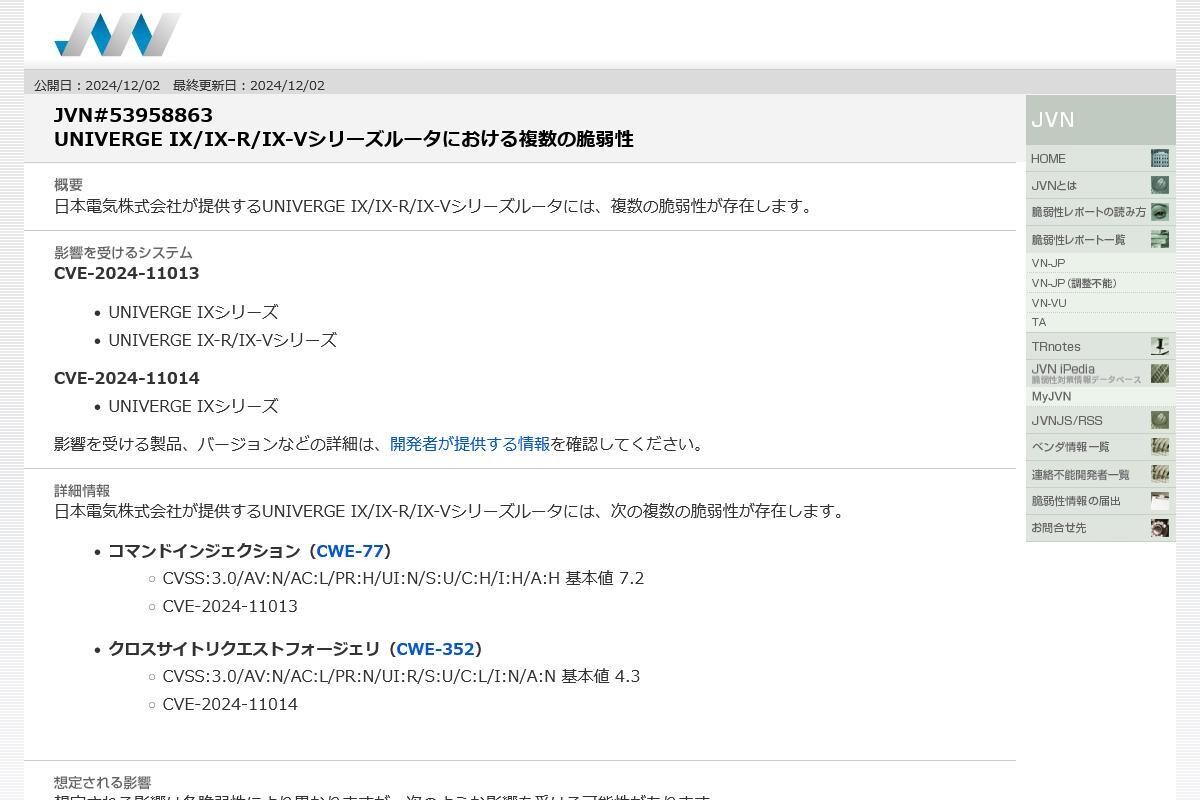Click the icon beside JVNJS/RSS
Viewport: 1200px width, 800px height.
[x=1160, y=420]
